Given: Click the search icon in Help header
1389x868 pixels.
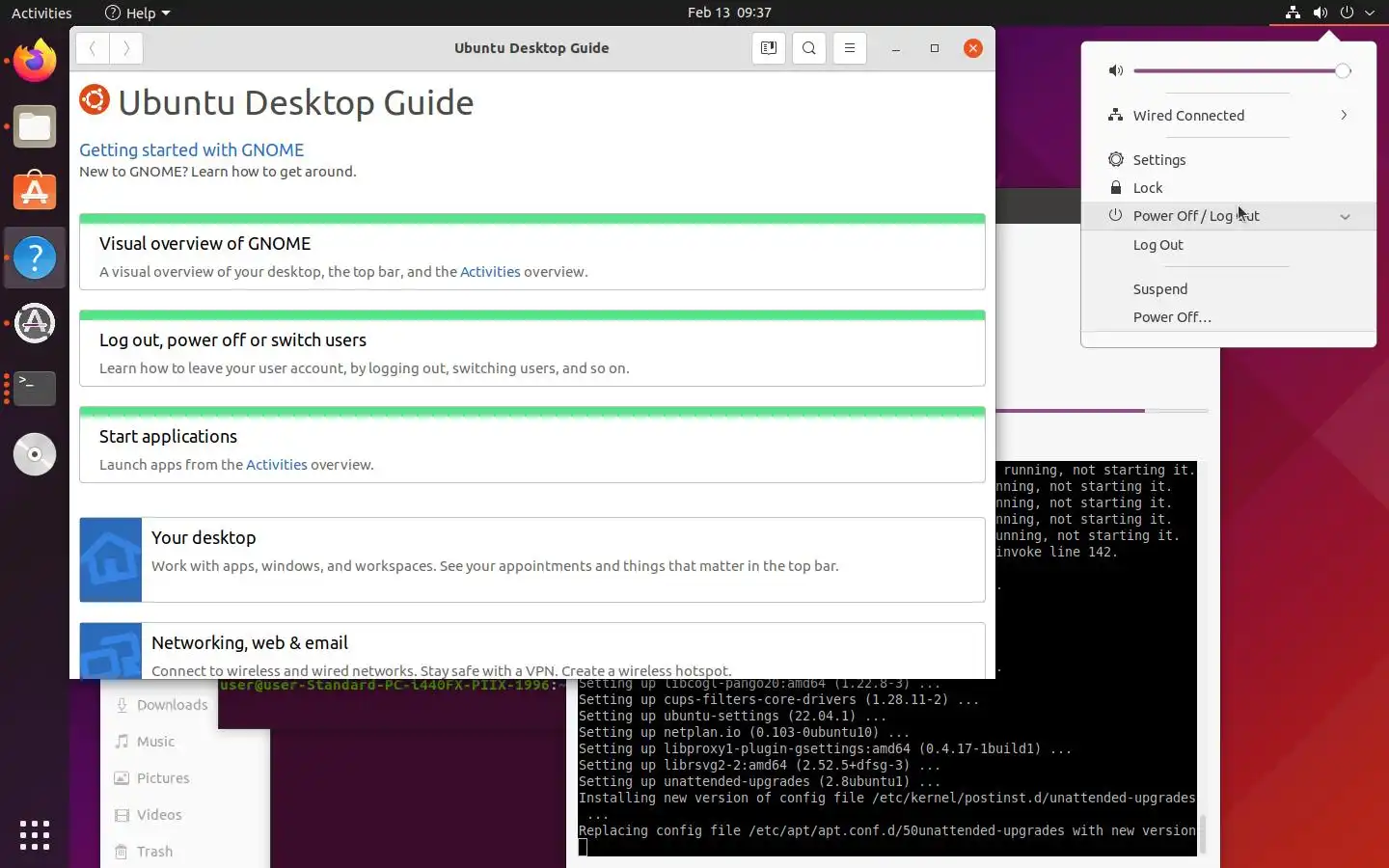Looking at the screenshot, I should pyautogui.click(x=809, y=48).
